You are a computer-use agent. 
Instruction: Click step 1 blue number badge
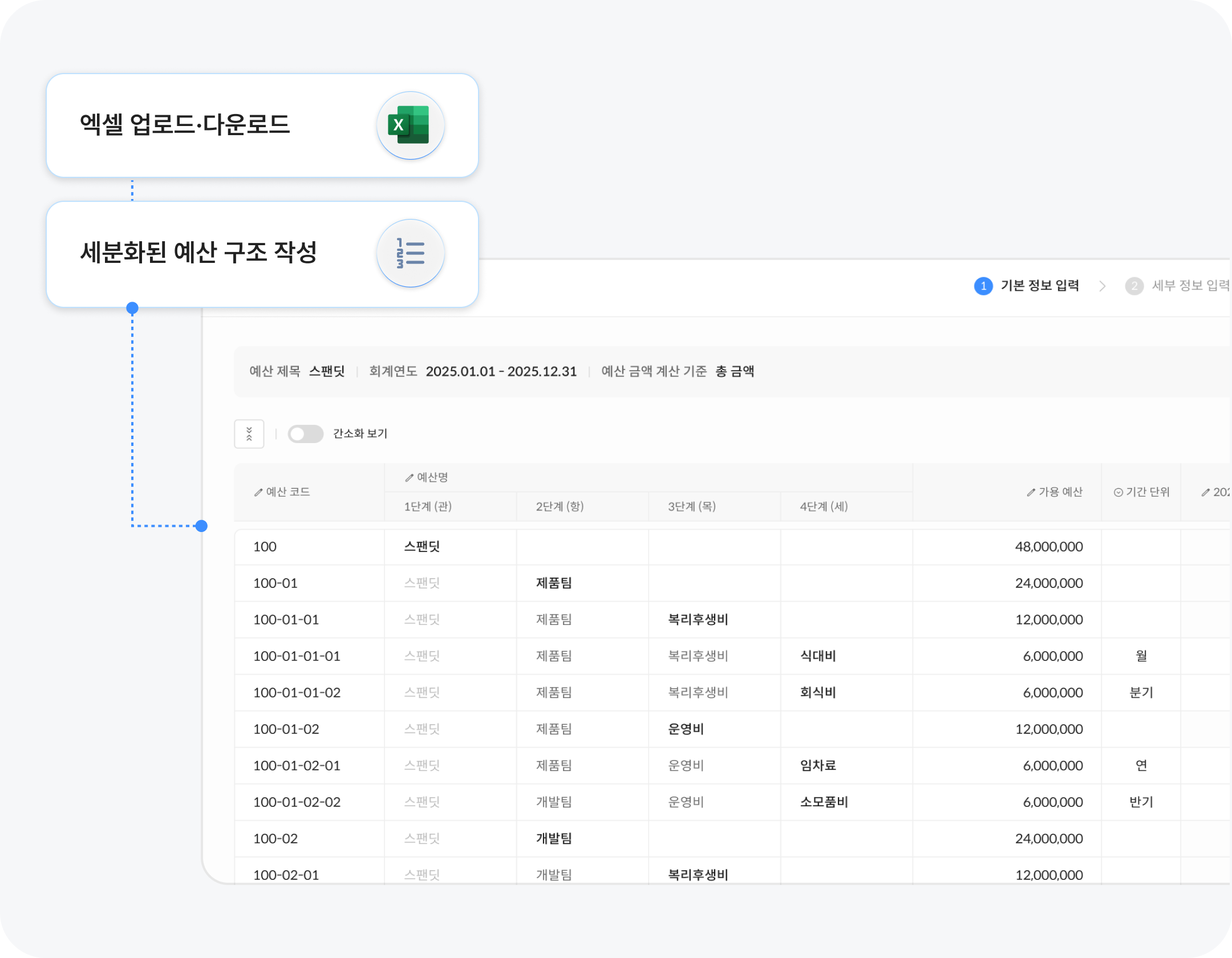point(983,286)
